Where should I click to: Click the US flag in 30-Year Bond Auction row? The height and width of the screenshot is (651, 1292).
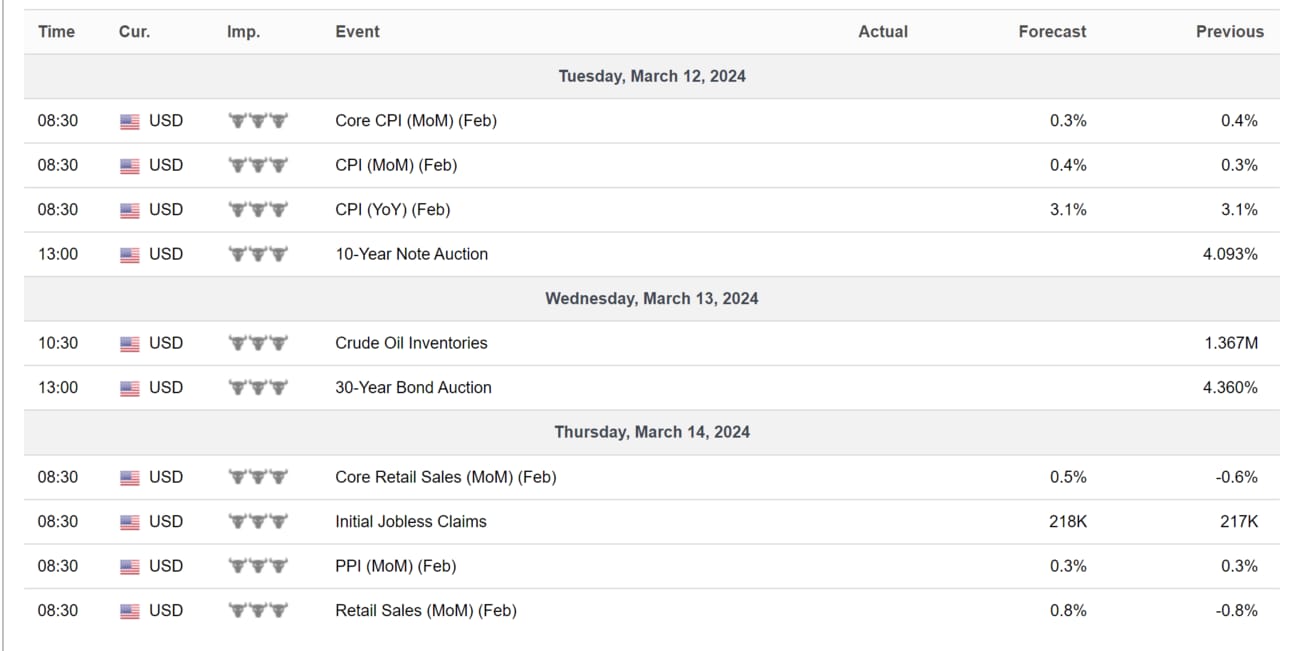point(130,388)
